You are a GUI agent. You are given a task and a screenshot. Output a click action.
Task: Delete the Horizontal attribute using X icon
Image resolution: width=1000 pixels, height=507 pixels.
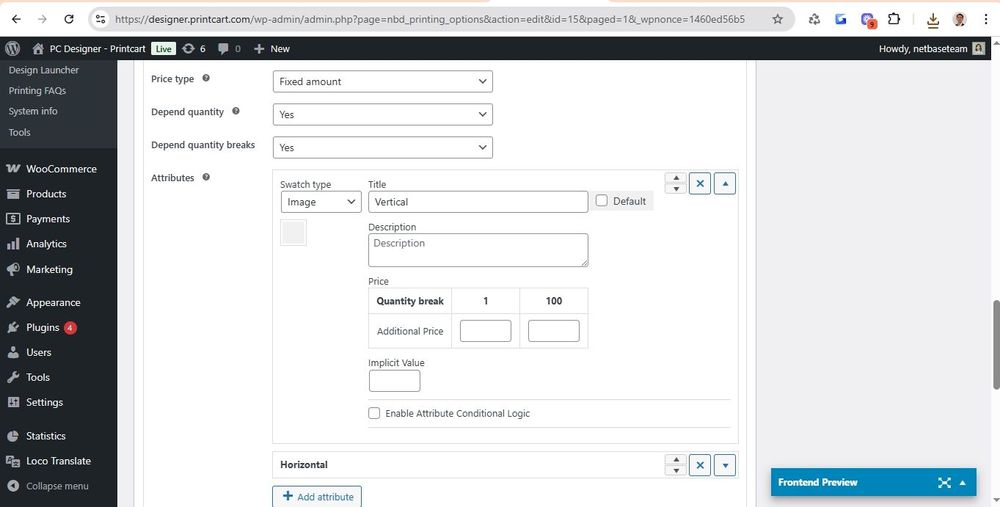click(x=700, y=465)
